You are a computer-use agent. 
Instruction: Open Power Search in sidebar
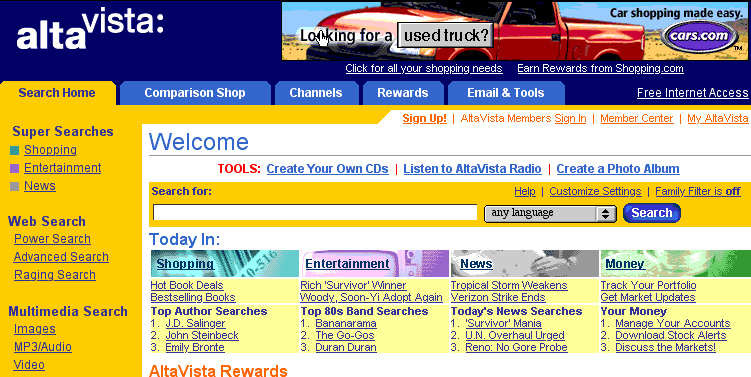pos(52,239)
